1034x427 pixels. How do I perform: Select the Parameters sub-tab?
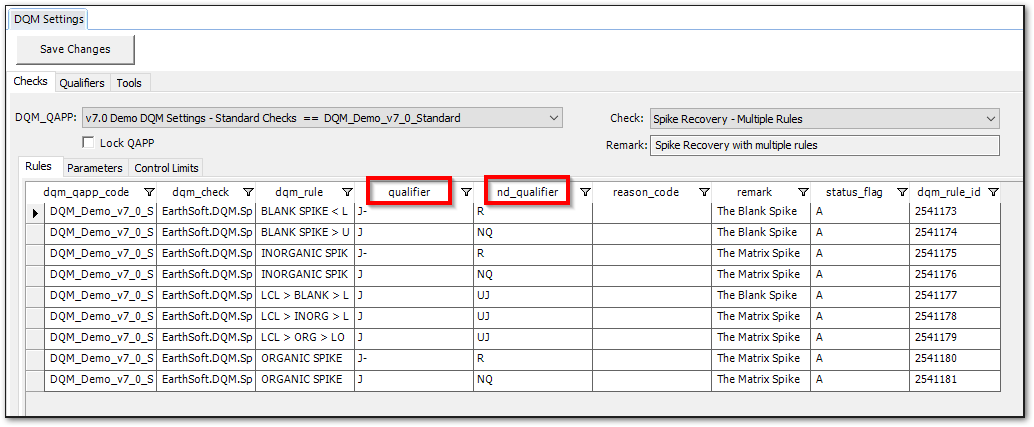95,168
